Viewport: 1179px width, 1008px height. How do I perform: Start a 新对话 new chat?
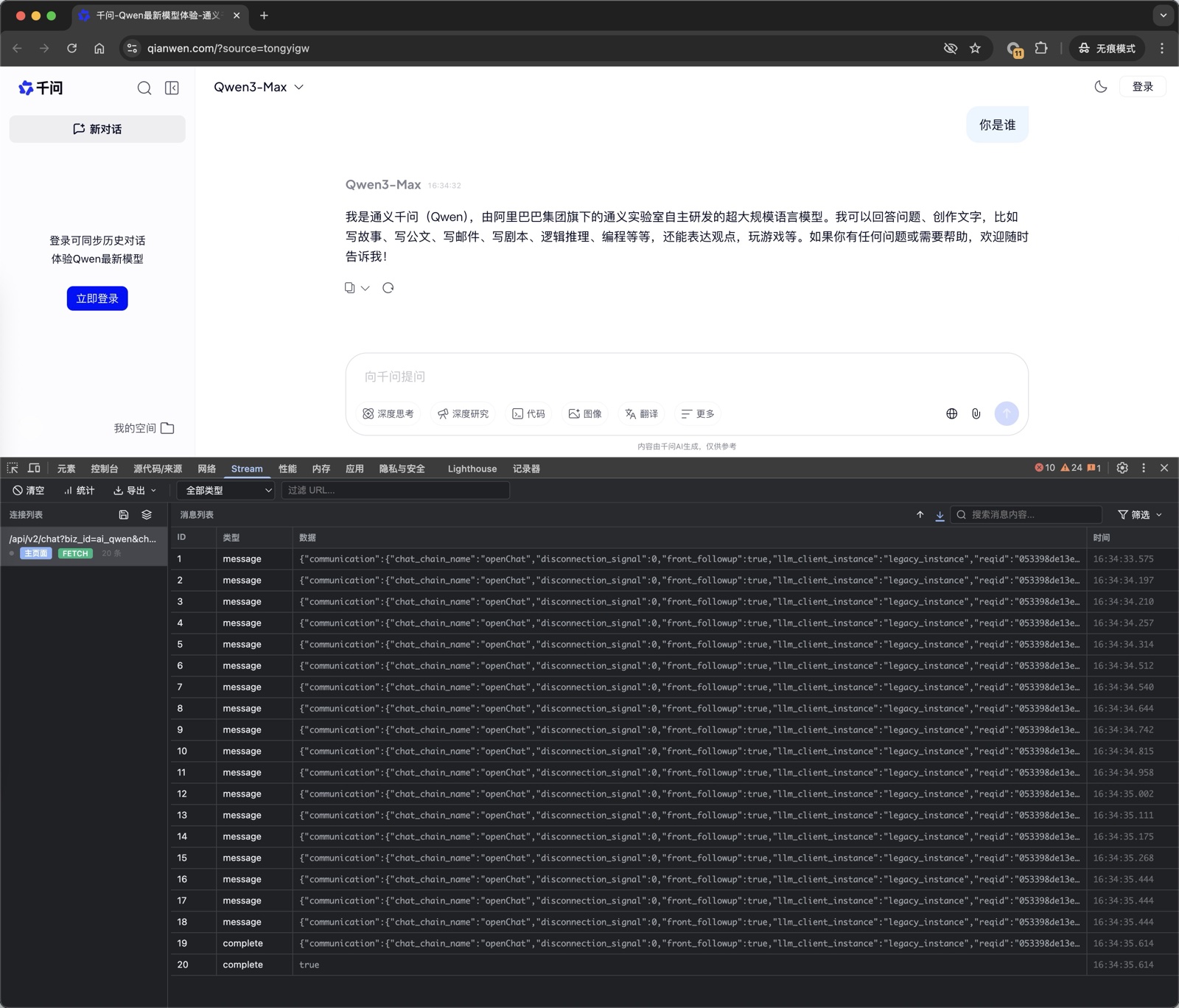(97, 129)
